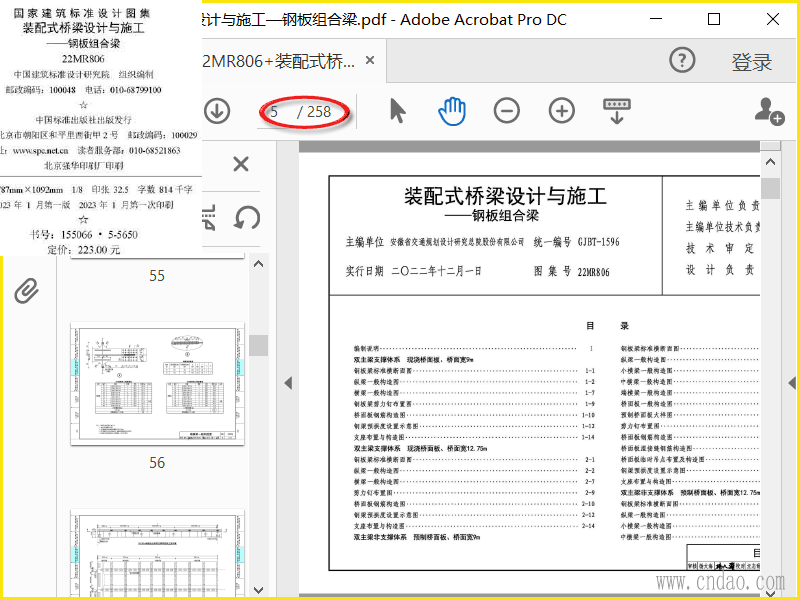Zoom in with the plus icon
The width and height of the screenshot is (800, 600).
(562, 111)
